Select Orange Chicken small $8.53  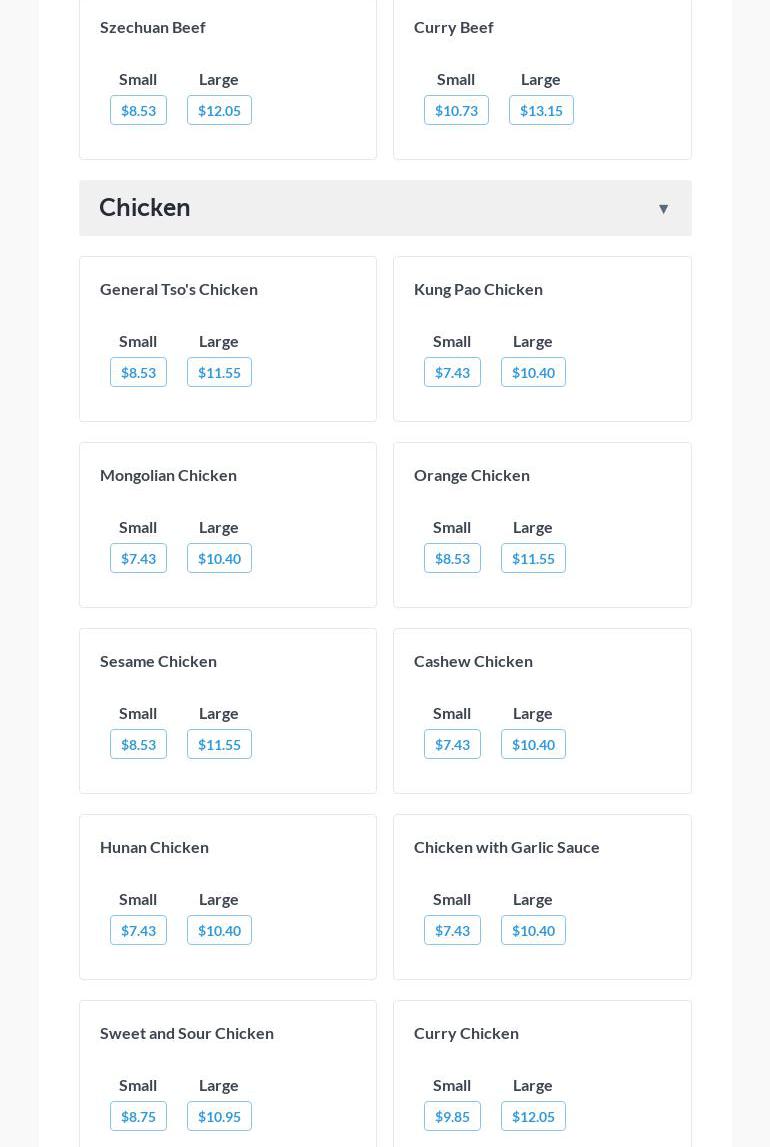pyautogui.click(x=452, y=558)
